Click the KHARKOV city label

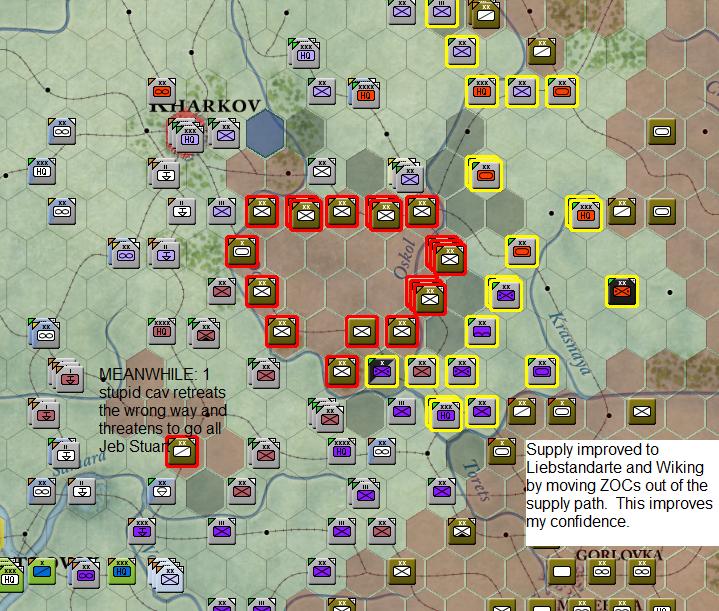click(205, 106)
